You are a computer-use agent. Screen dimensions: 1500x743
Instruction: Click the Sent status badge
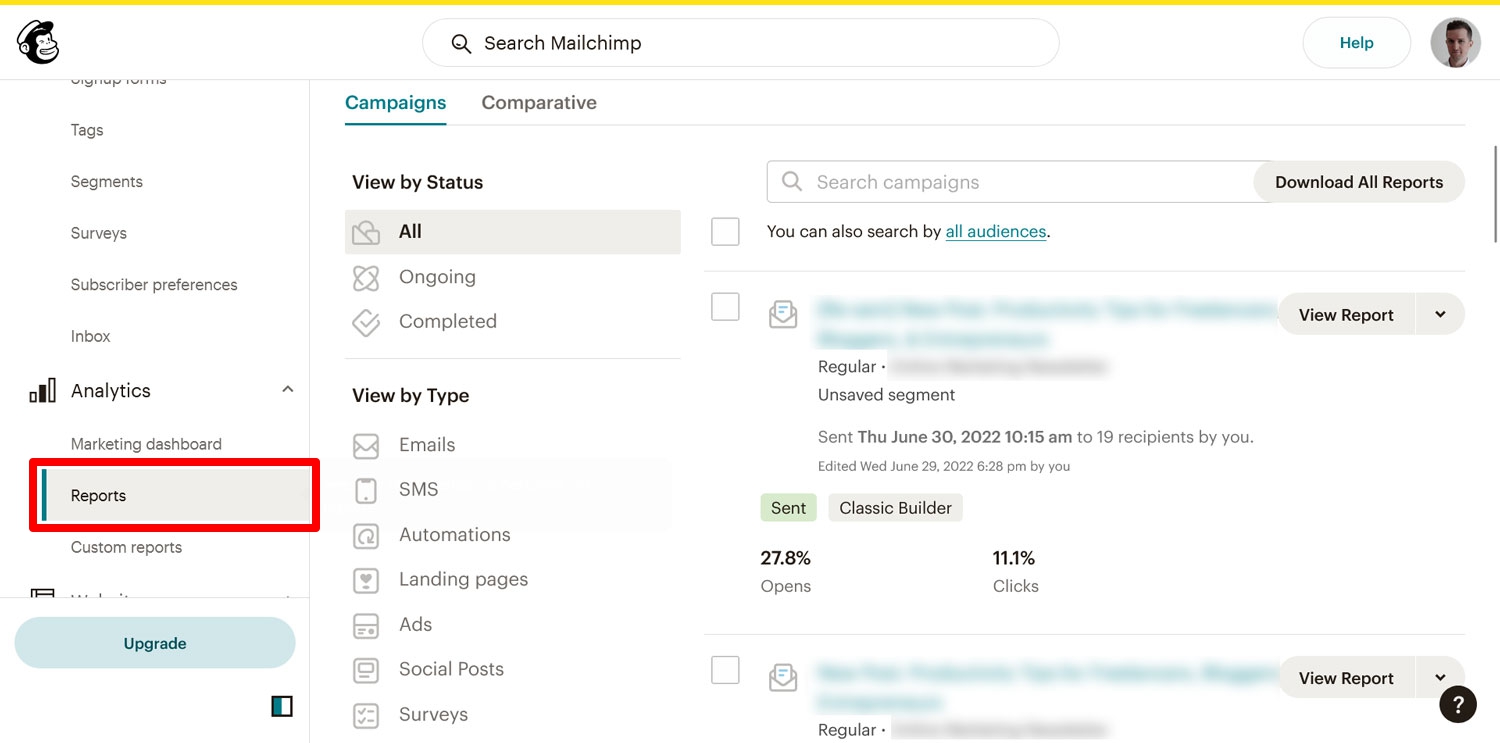[788, 508]
